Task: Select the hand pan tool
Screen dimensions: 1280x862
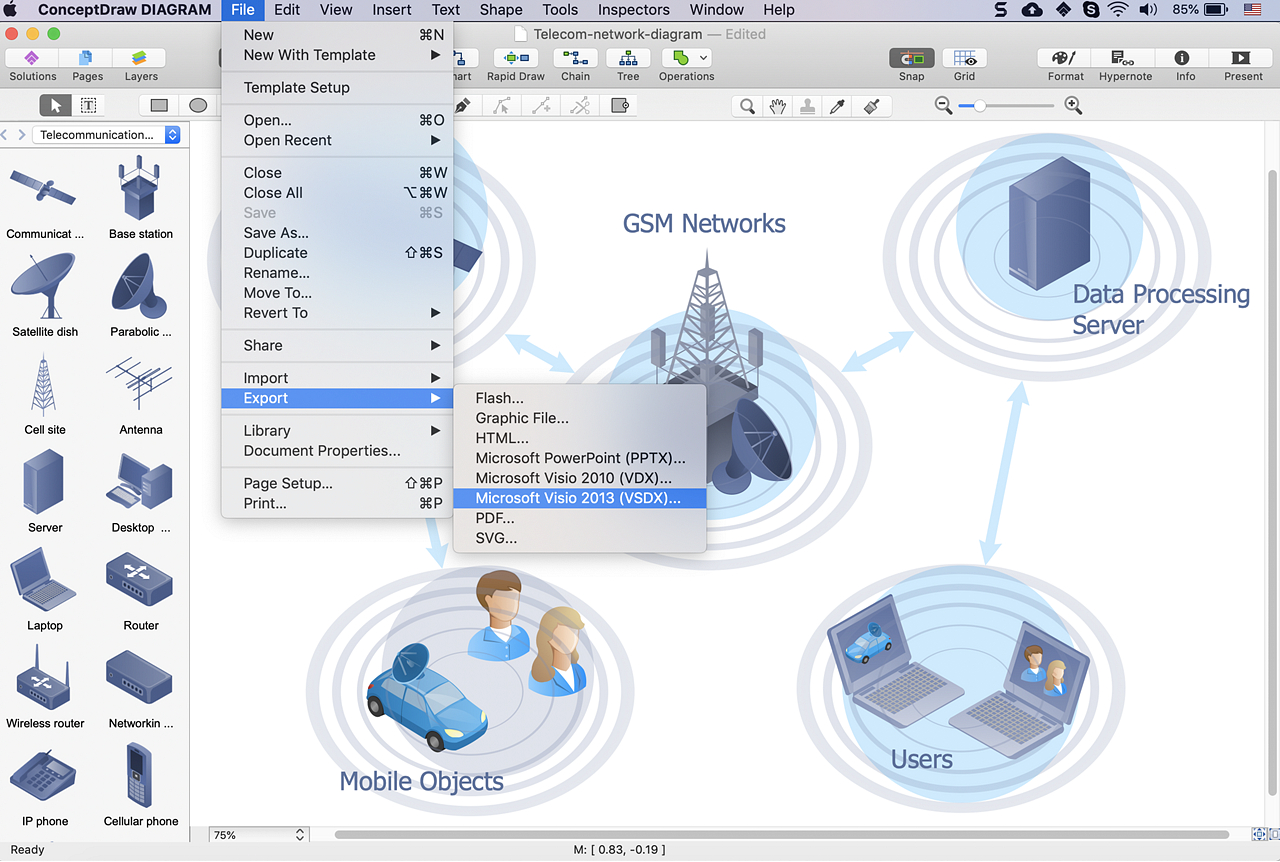Action: click(777, 106)
